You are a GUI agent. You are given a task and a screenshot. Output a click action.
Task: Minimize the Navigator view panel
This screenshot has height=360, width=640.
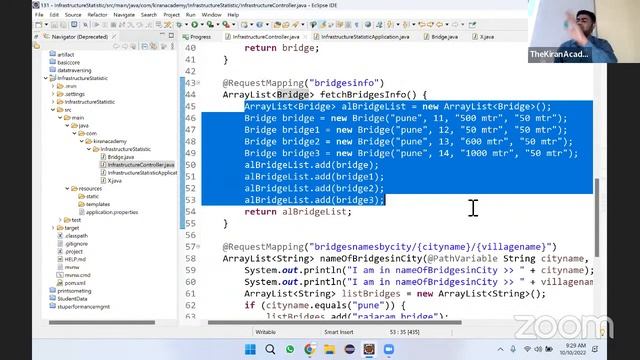point(162,35)
